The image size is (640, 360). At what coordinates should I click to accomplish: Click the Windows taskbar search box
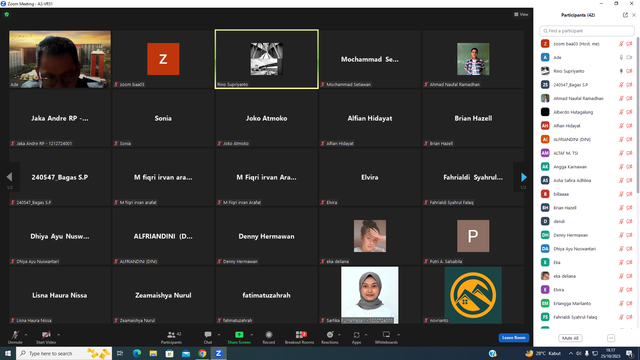tap(64, 353)
